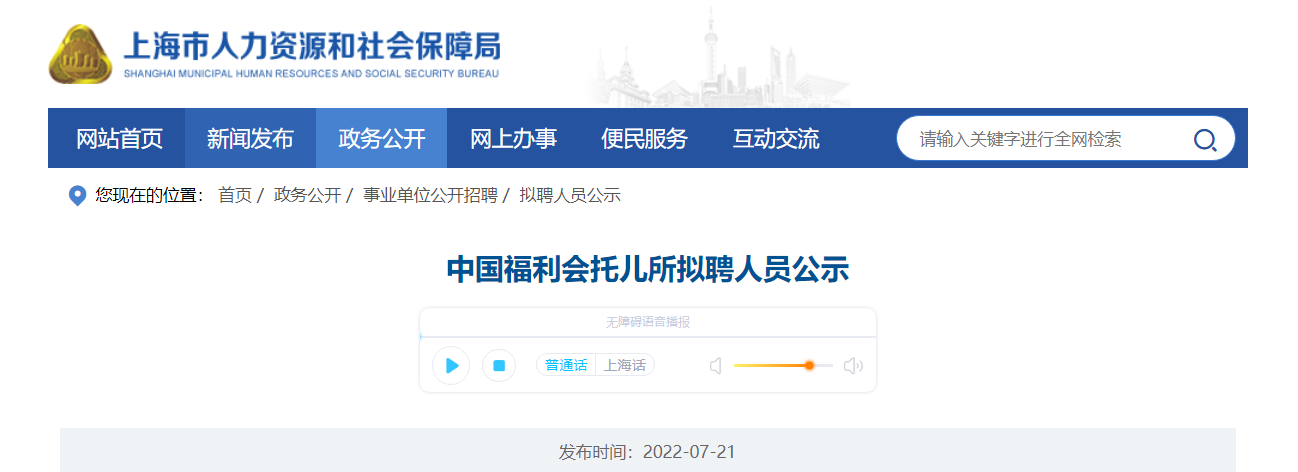Go to 首页 breadcrumb link
This screenshot has height=472, width=1298.
pos(235,196)
